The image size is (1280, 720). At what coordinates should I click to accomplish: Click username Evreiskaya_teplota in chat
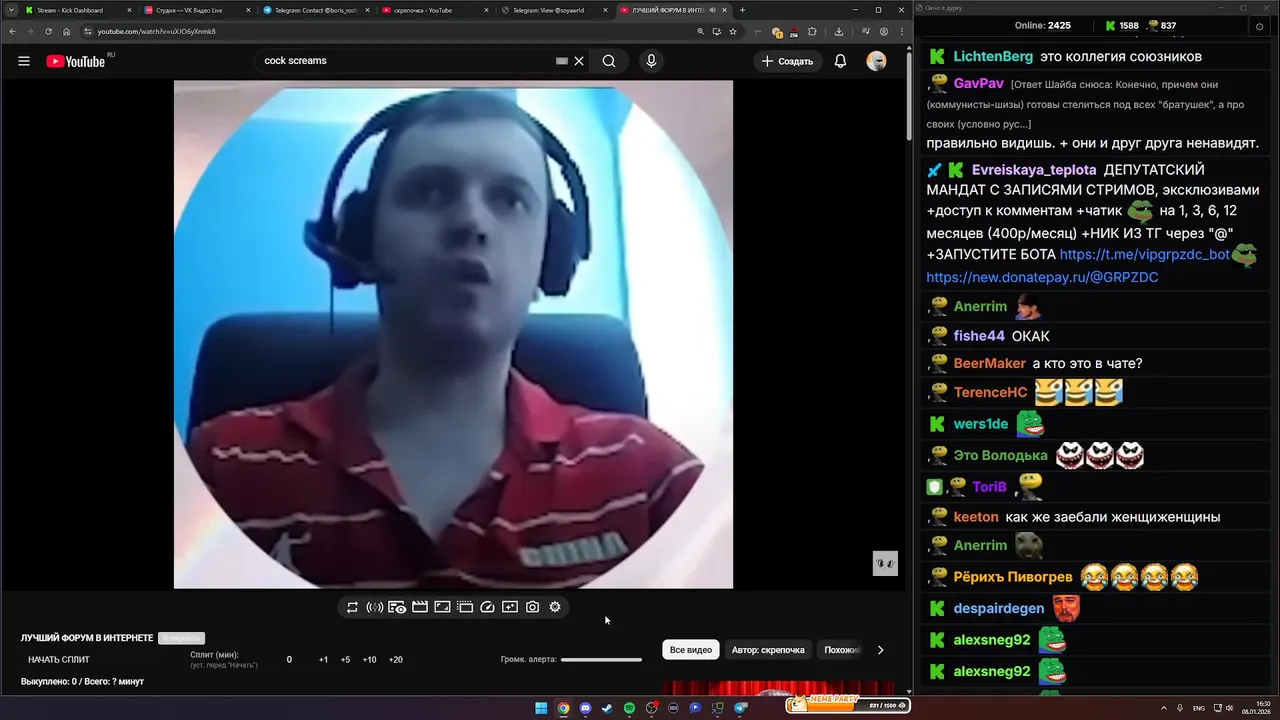1034,170
